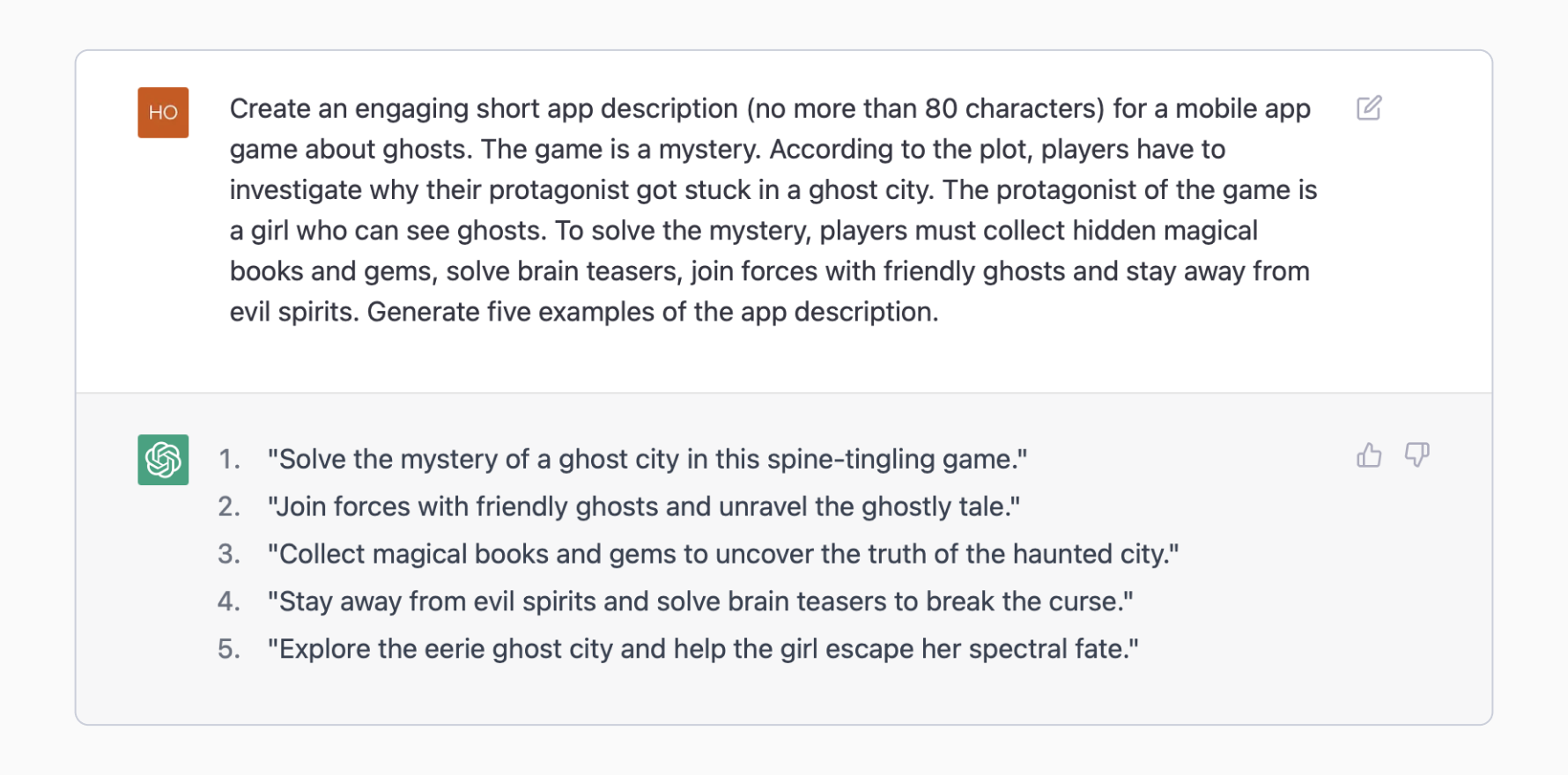Select the "Solve the mystery of a ghost city" response
1568x775 pixels.
click(647, 459)
